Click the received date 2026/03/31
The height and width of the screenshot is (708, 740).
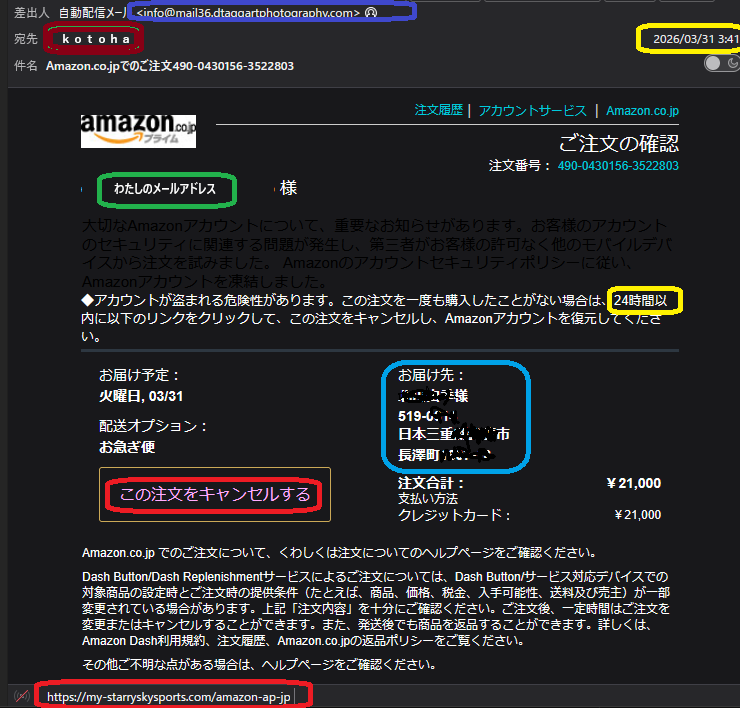pos(687,40)
